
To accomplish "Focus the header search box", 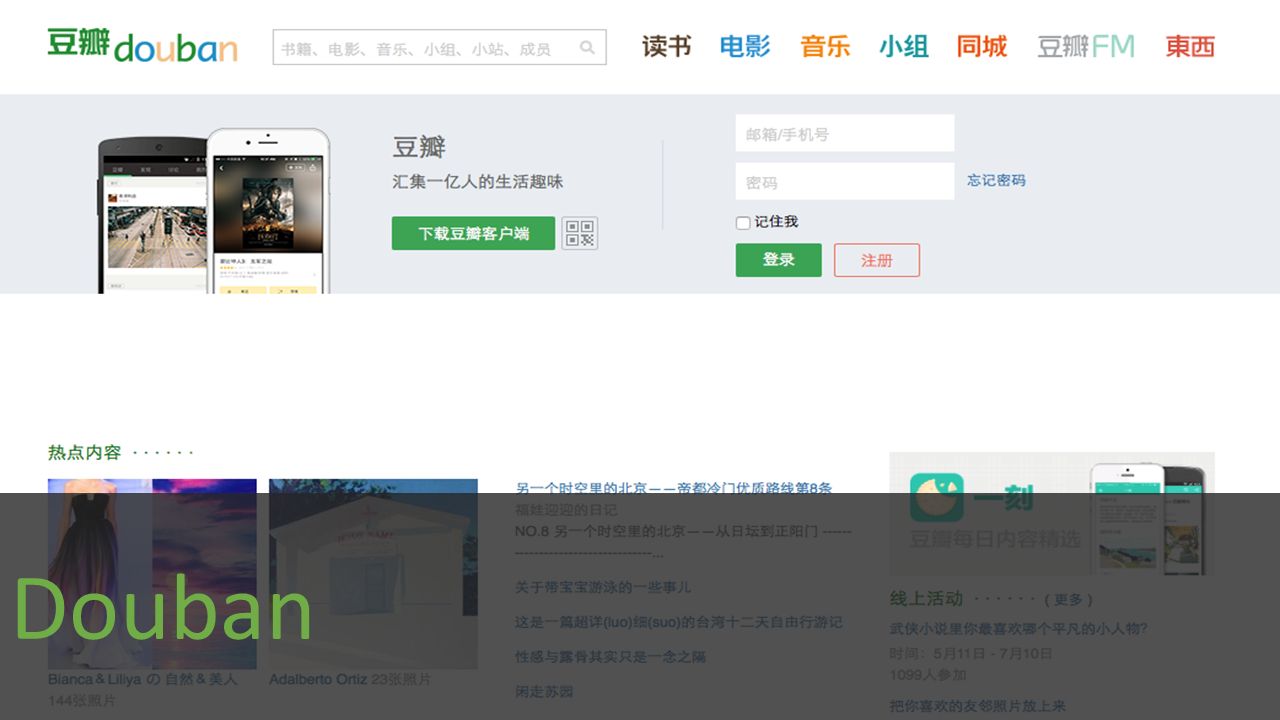I will (440, 47).
